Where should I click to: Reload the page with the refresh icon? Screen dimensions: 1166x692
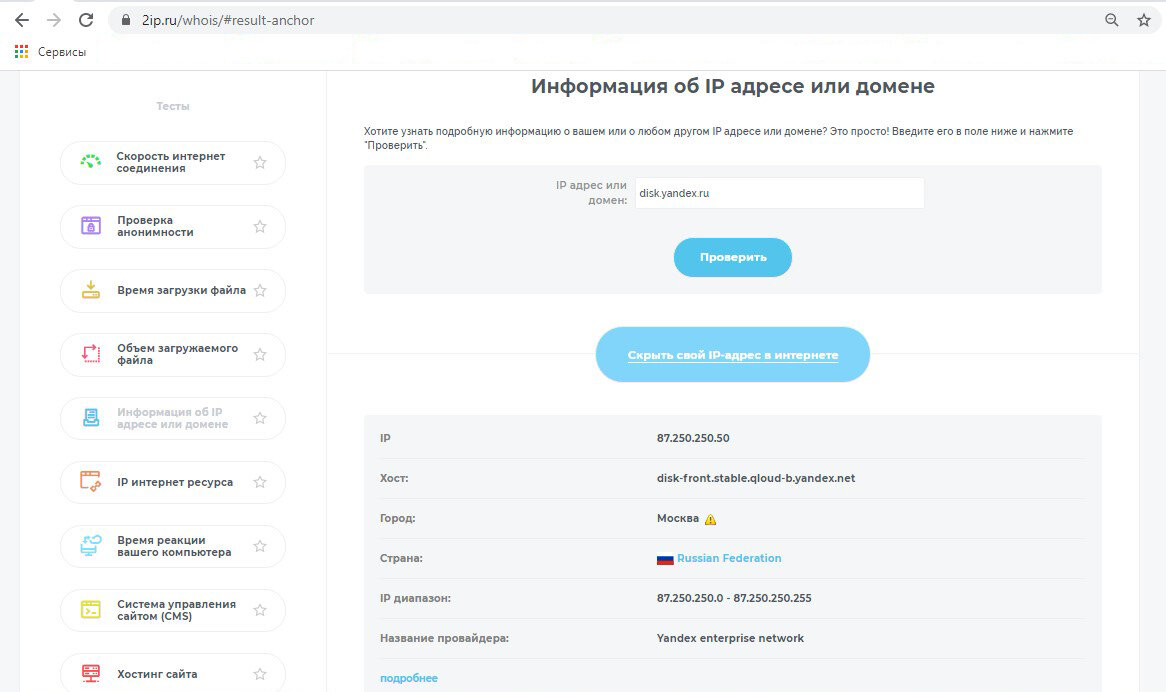86,20
